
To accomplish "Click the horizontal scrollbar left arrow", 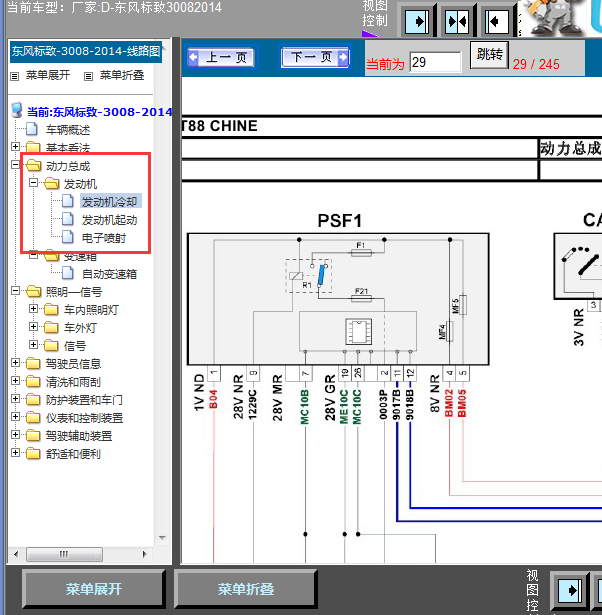I will 16,554.
